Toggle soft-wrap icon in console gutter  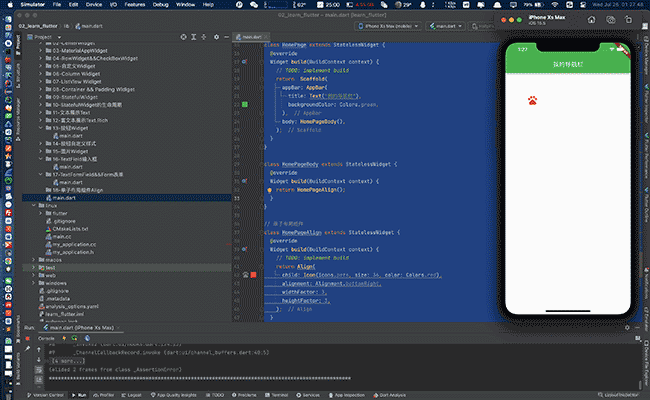pos(39,369)
